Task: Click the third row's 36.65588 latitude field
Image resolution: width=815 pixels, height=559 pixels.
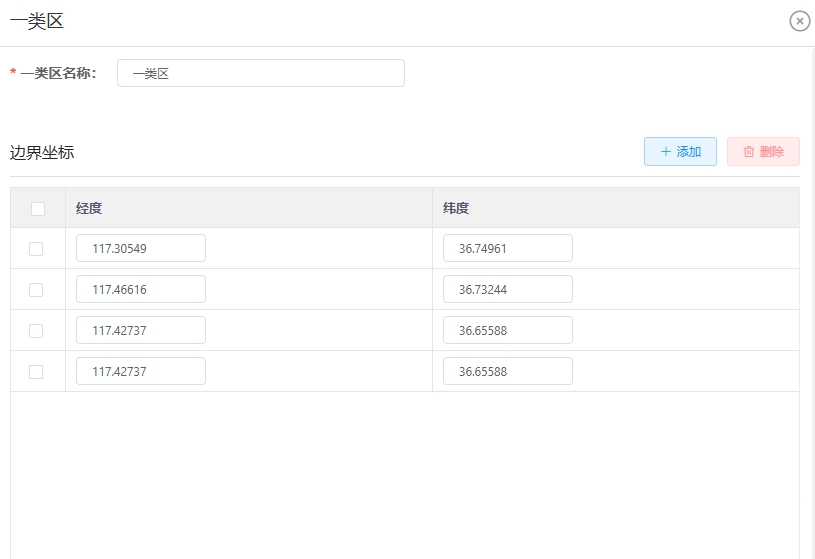Action: coord(508,330)
